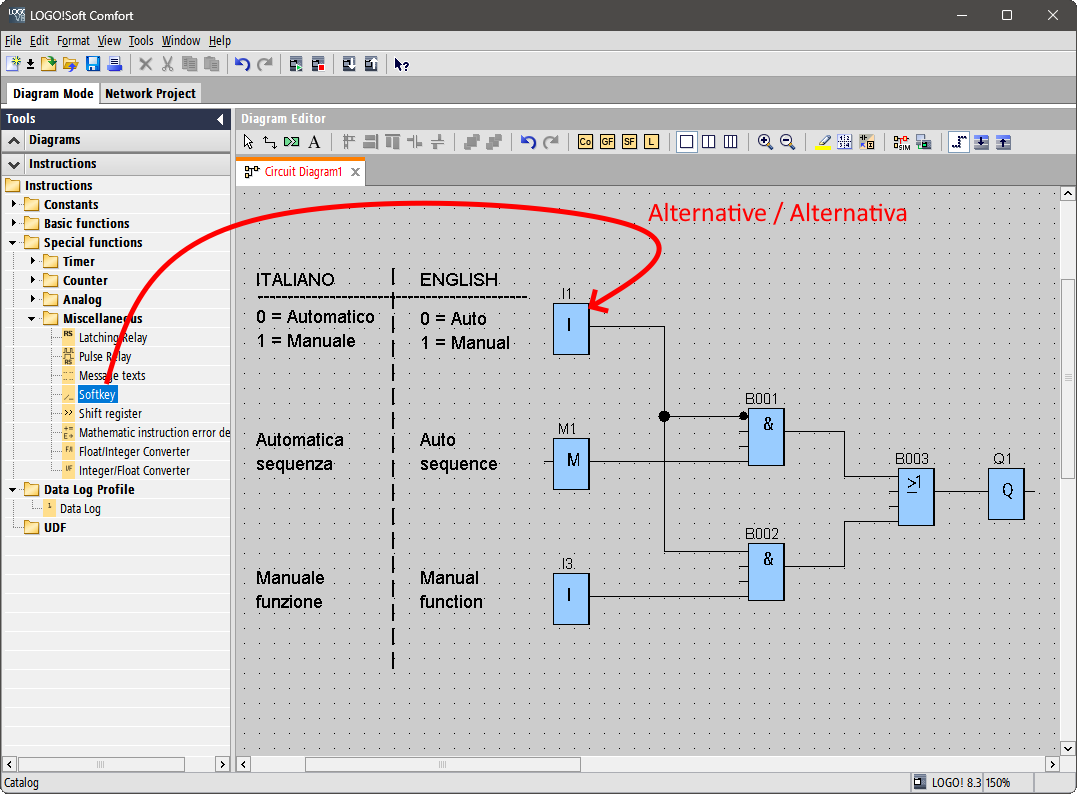Choose the Text tool 'A' icon
Image resolution: width=1077 pixels, height=794 pixels.
[314, 142]
